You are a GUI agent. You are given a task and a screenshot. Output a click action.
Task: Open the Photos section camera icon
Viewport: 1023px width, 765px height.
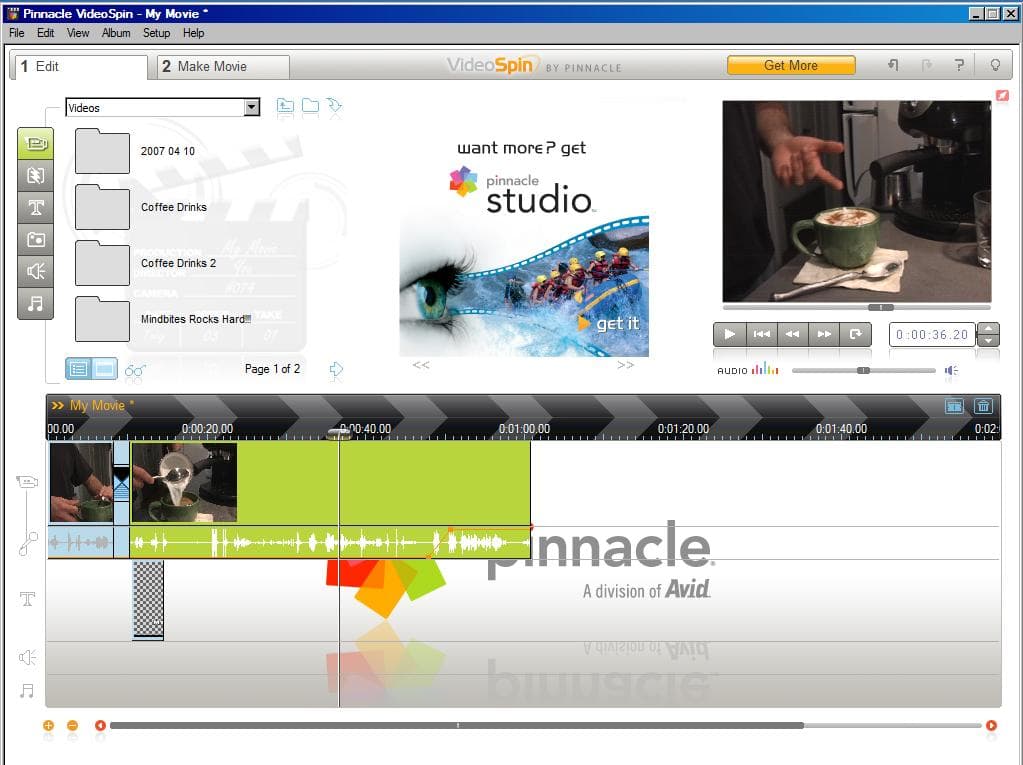(x=35, y=239)
